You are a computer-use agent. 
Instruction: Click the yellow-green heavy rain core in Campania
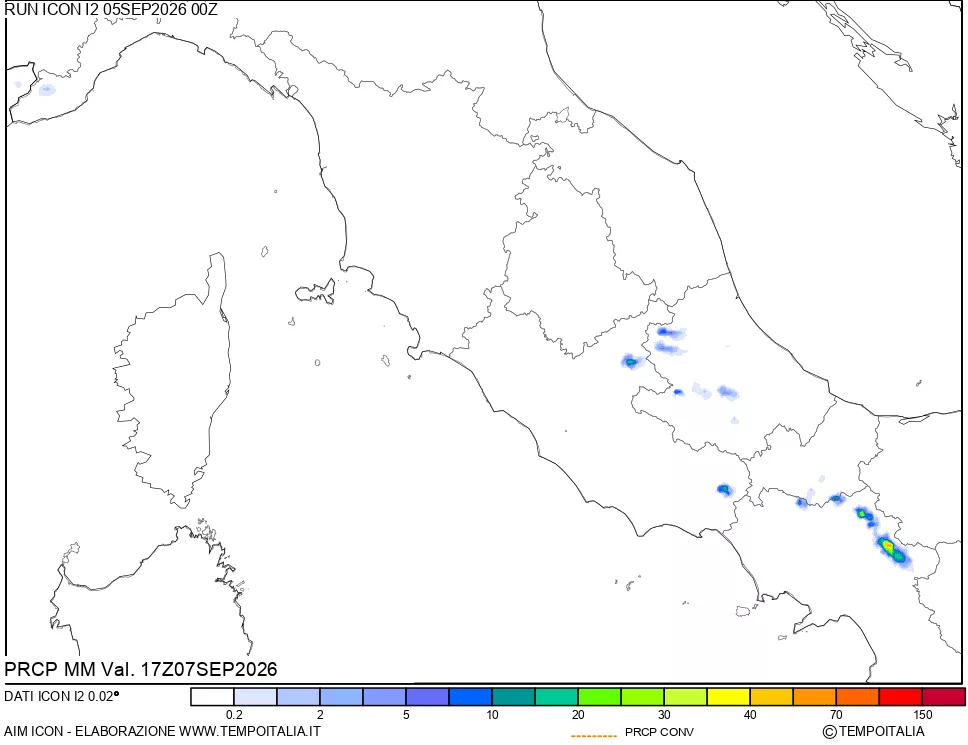pyautogui.click(x=888, y=546)
